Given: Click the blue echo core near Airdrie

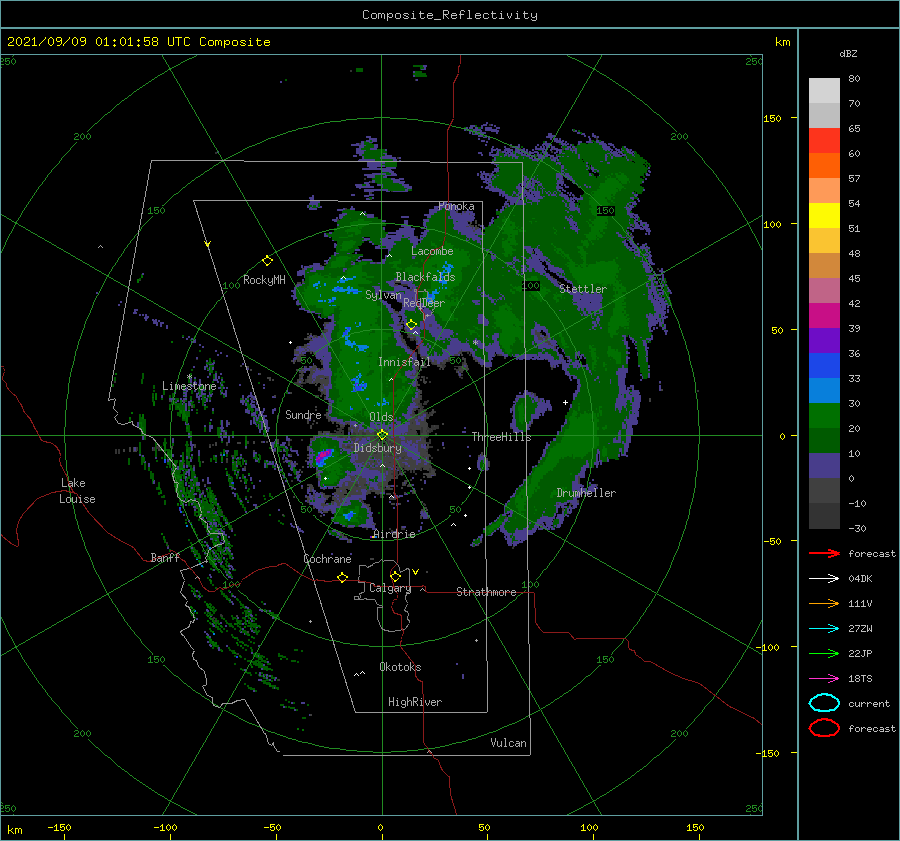Looking at the screenshot, I should tap(349, 516).
